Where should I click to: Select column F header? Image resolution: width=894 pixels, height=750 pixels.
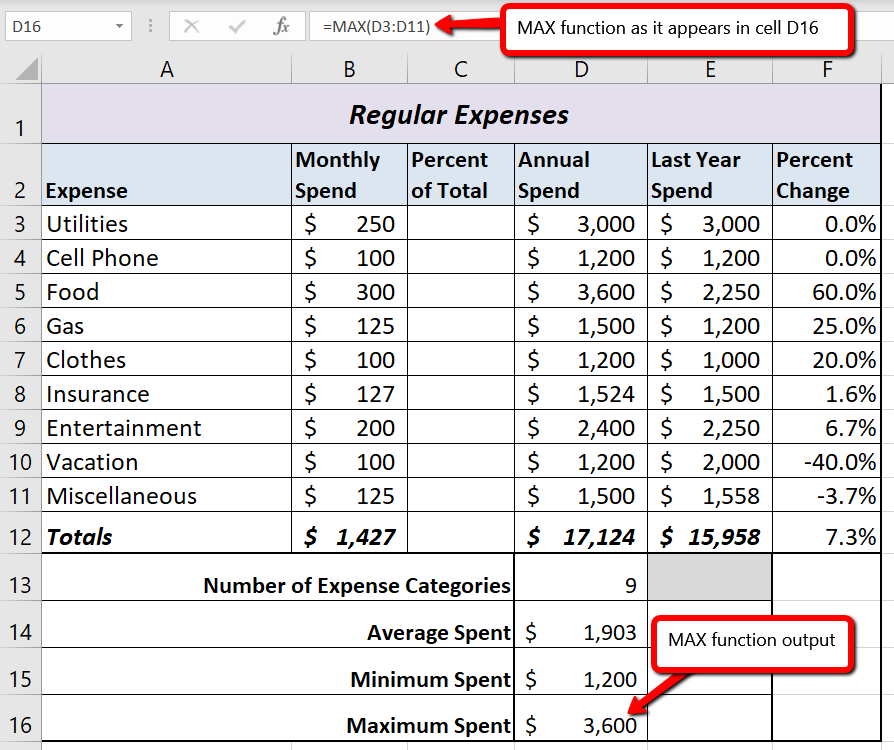click(827, 69)
